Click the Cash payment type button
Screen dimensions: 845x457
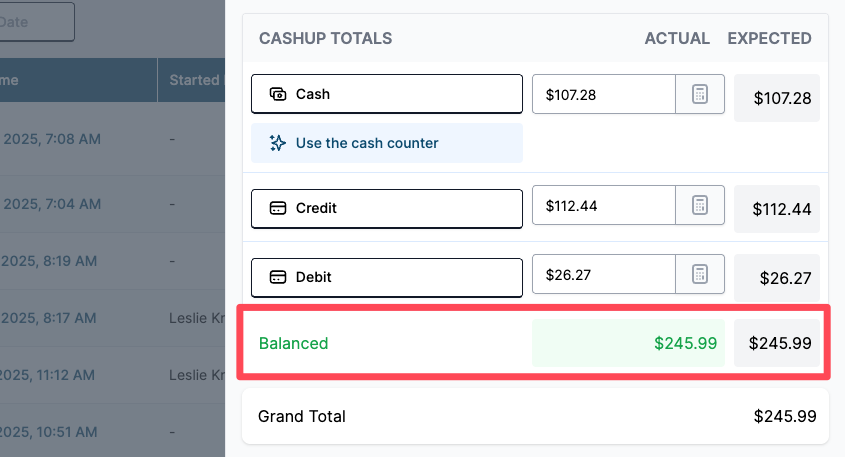click(x=387, y=94)
